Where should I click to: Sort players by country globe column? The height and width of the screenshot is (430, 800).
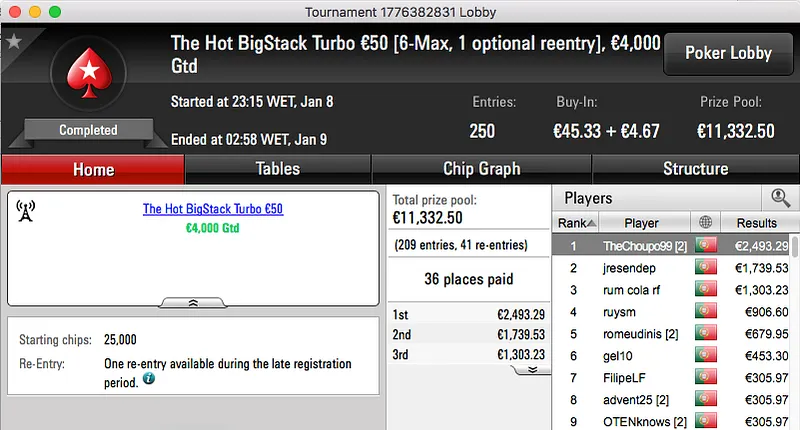(708, 223)
